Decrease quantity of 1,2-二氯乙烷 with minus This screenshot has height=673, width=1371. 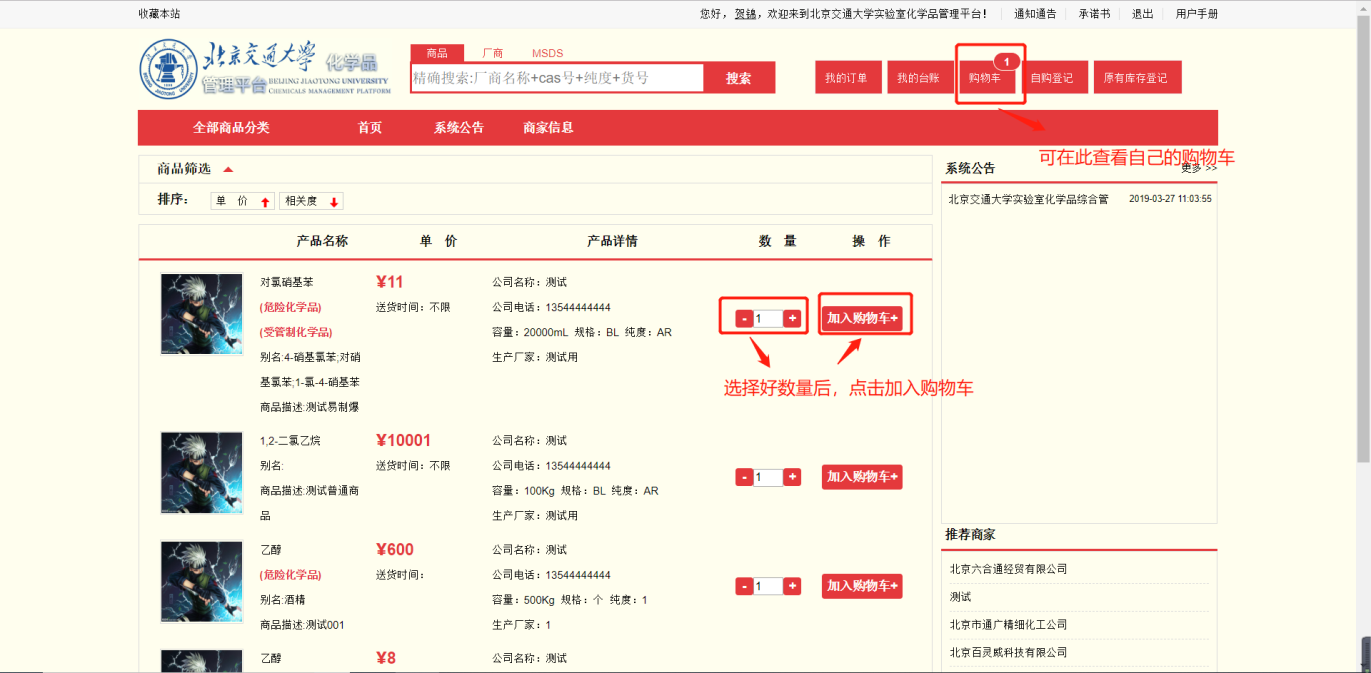(744, 477)
